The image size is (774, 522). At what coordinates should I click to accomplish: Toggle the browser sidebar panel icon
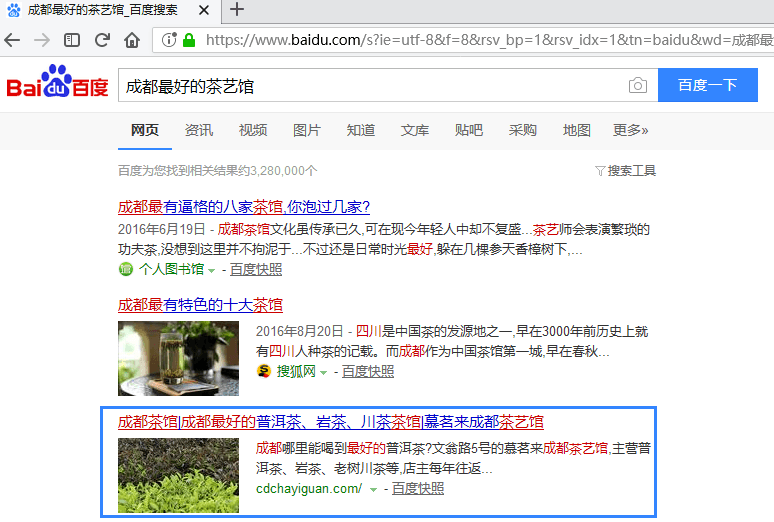pos(72,40)
